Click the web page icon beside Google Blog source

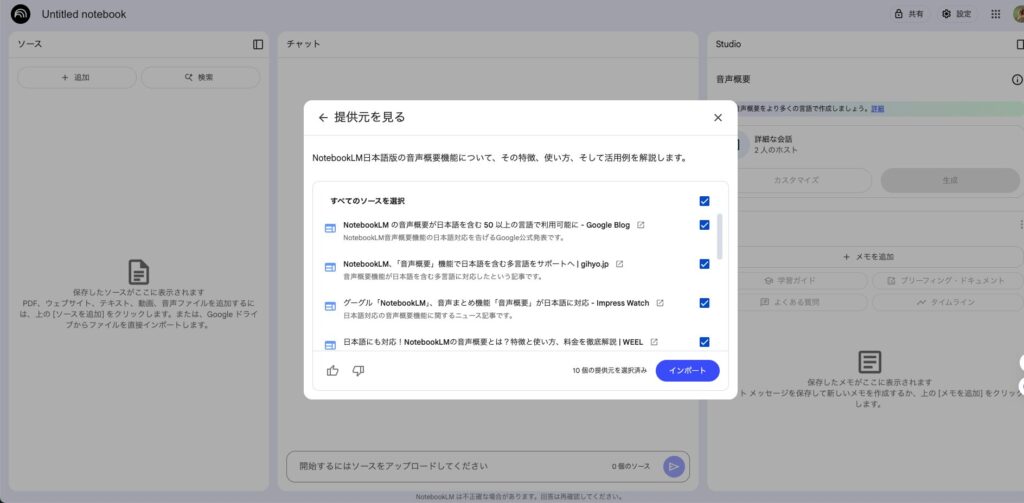tap(330, 228)
